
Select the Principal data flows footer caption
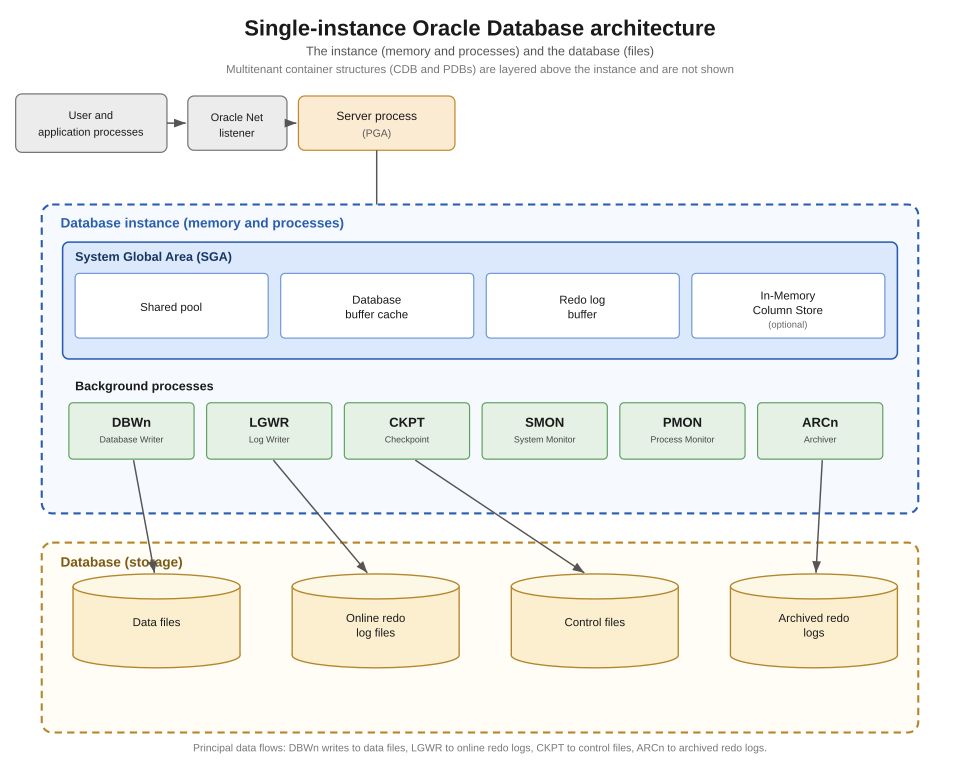pyautogui.click(x=480, y=748)
